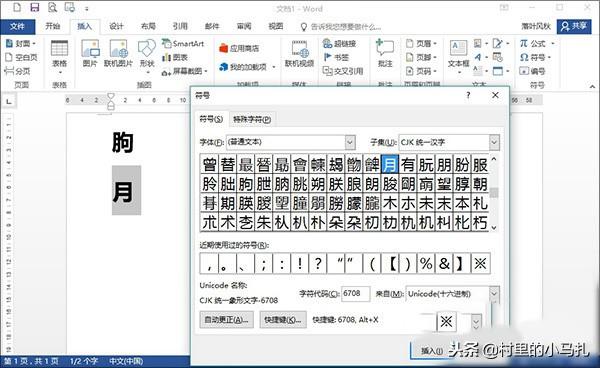600x368 pixels.
Task: Open the 文件 file menu
Action: point(17,26)
